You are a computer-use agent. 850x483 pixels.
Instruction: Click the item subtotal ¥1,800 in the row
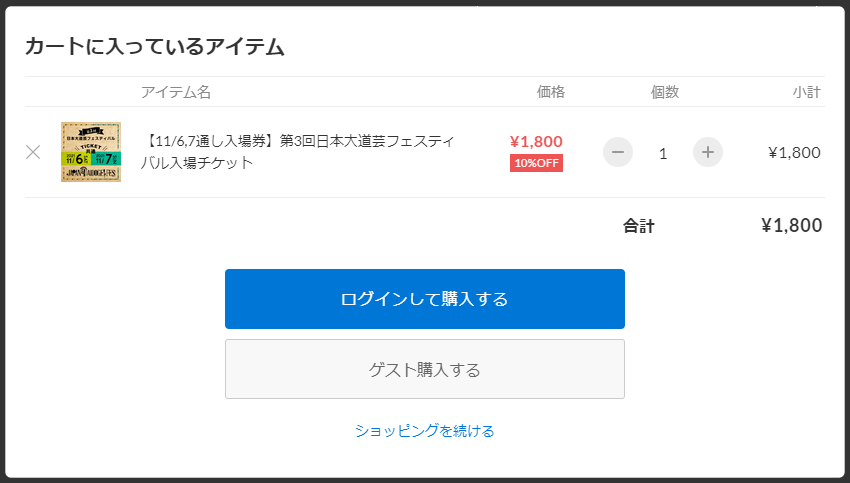coord(794,152)
